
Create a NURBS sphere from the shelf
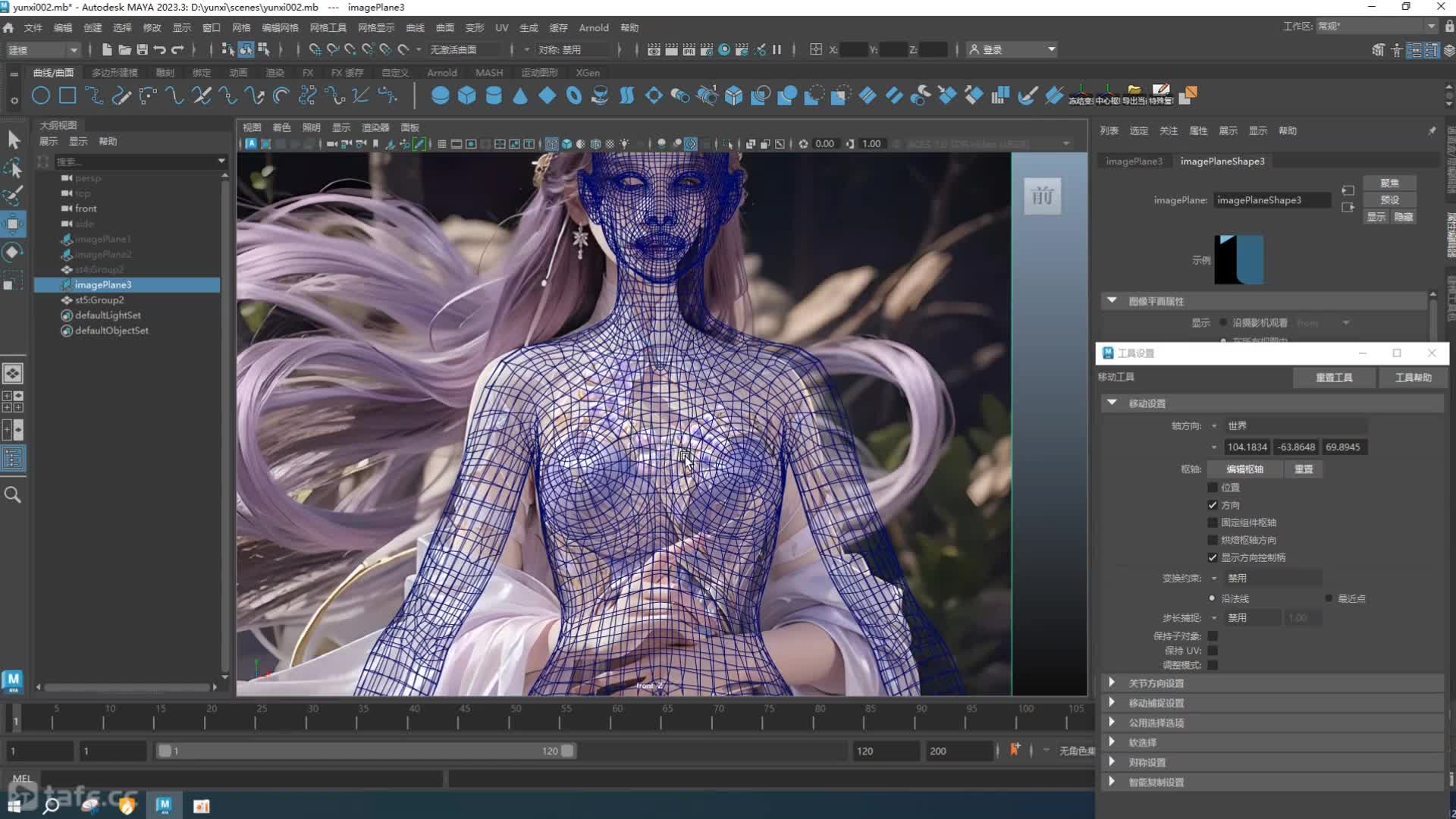point(440,96)
